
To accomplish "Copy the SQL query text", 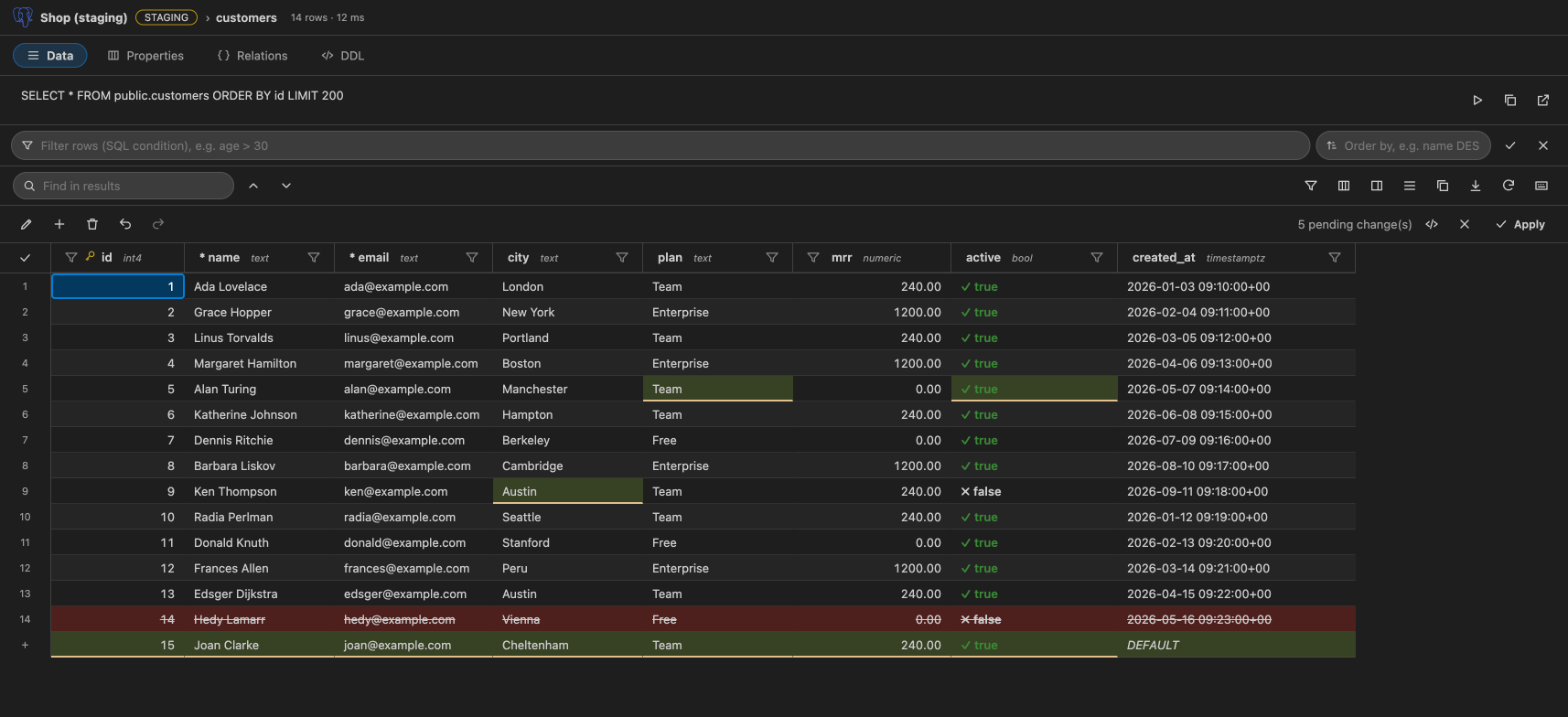I will (x=1510, y=100).
